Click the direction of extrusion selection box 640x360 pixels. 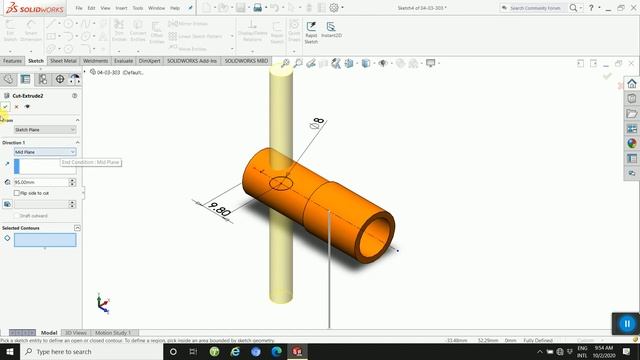[45, 167]
